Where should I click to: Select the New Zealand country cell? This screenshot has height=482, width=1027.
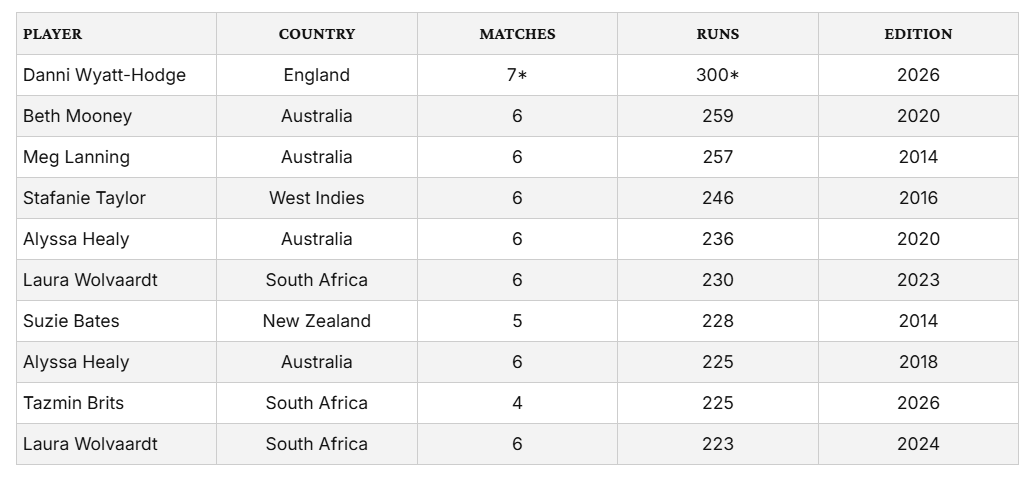(x=317, y=322)
